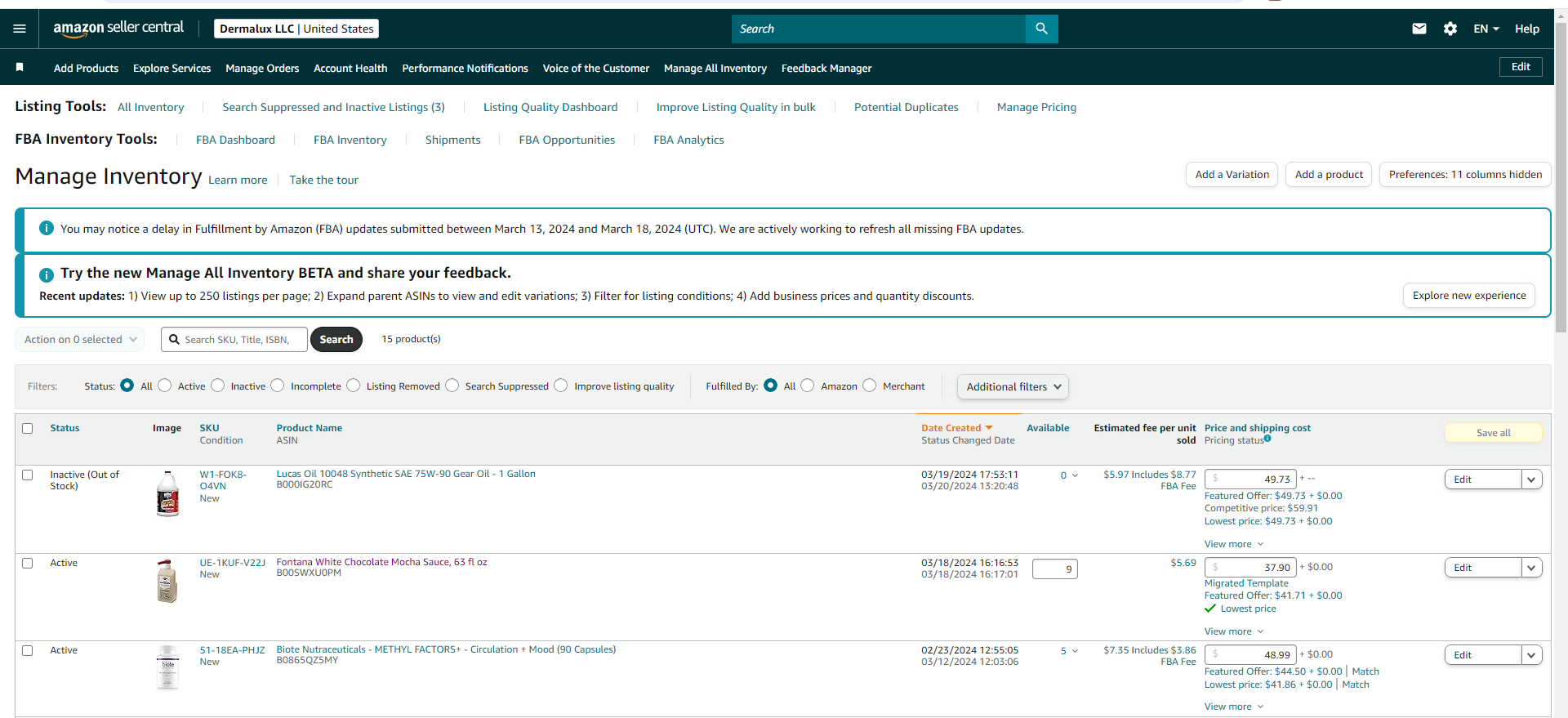The image size is (1568, 718).
Task: Click the green Lowest price checkmark
Action: (1210, 609)
